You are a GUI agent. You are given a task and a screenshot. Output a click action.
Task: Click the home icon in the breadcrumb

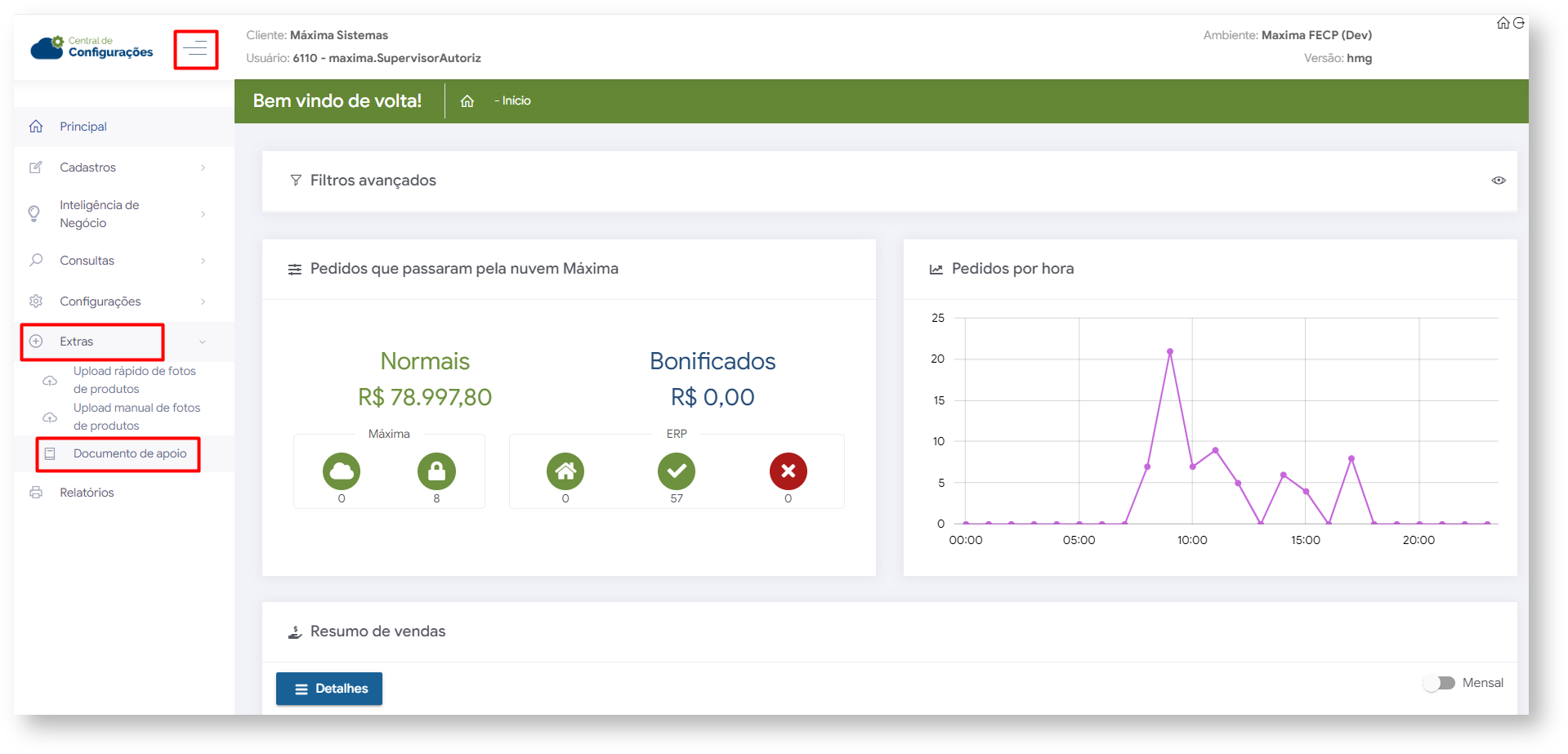[467, 101]
